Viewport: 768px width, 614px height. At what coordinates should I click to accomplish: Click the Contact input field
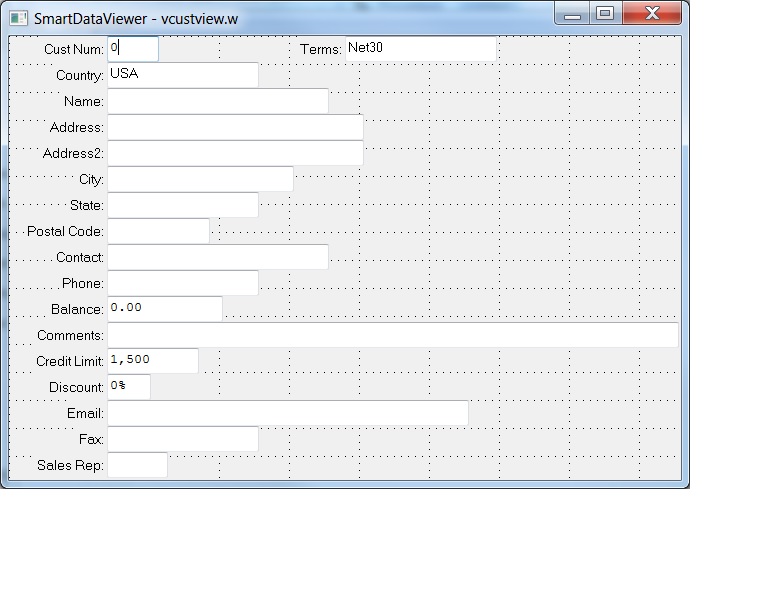pyautogui.click(x=218, y=257)
